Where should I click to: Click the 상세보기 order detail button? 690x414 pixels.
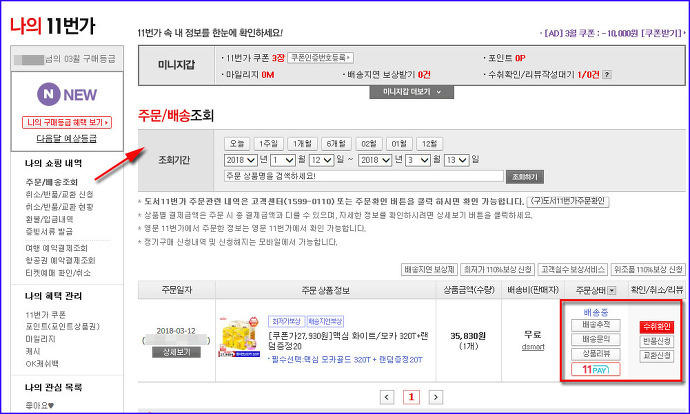tap(176, 352)
